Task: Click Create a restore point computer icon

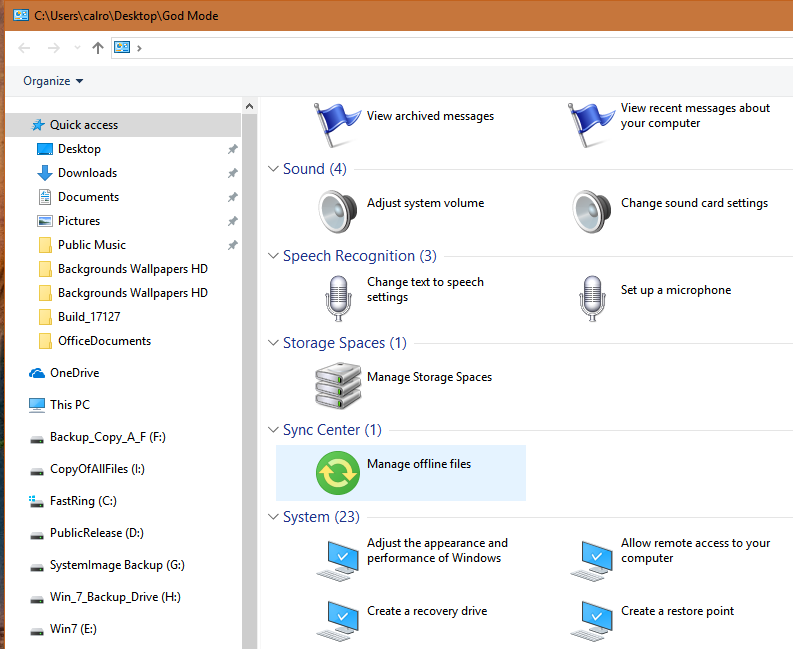Action: coord(592,621)
